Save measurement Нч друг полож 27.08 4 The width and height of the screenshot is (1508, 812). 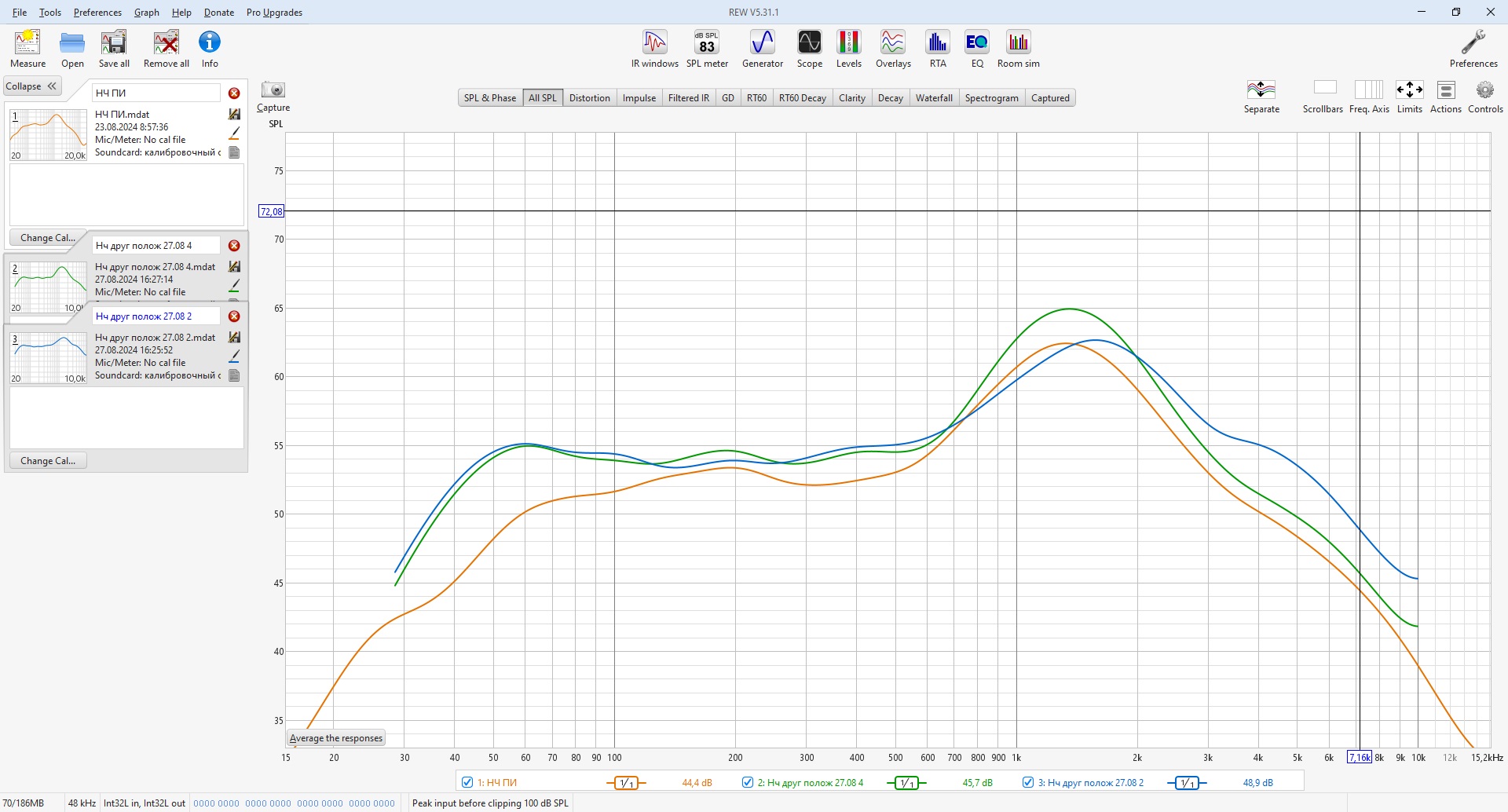234,267
